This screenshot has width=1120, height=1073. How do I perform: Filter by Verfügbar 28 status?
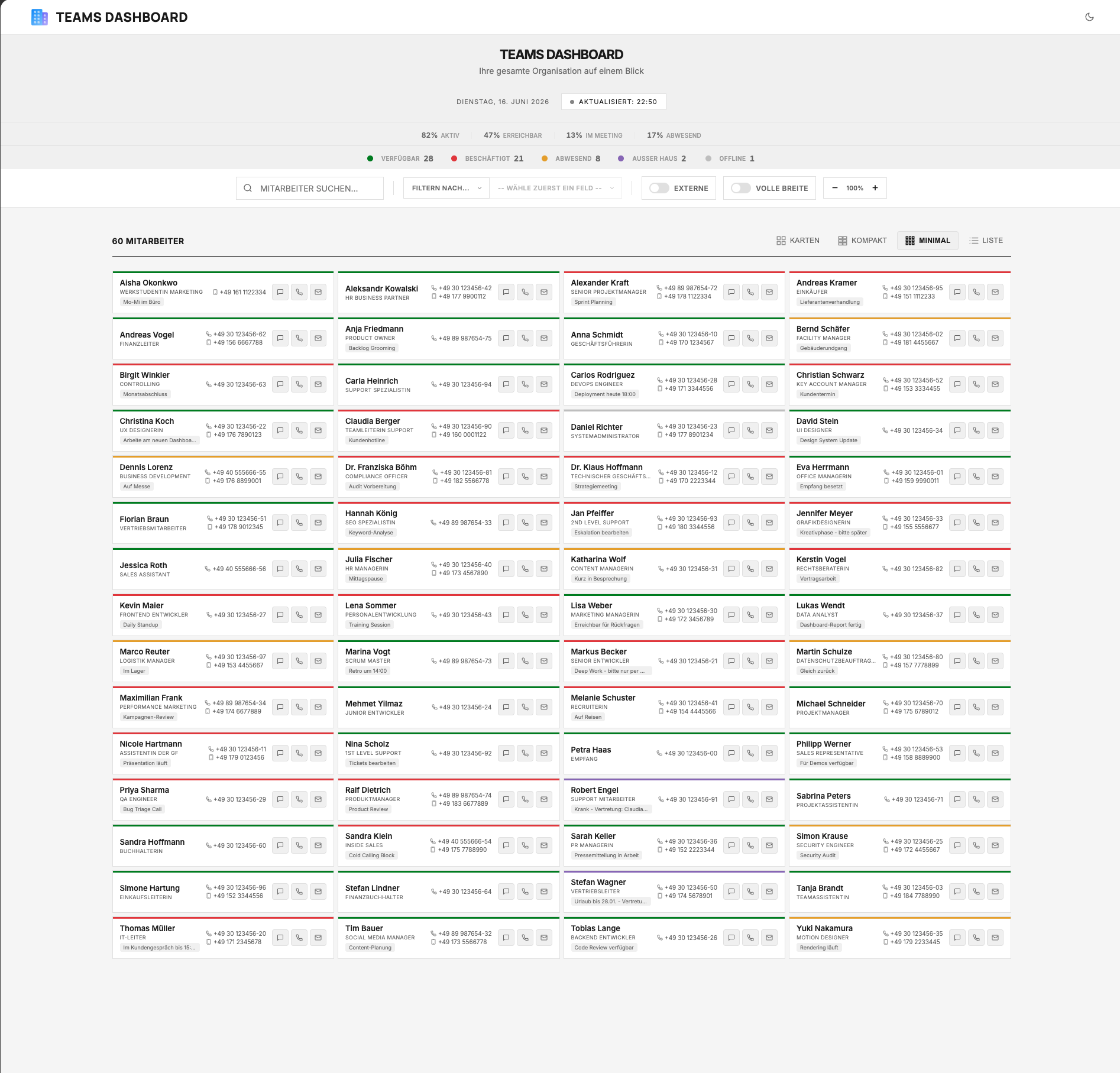point(400,158)
